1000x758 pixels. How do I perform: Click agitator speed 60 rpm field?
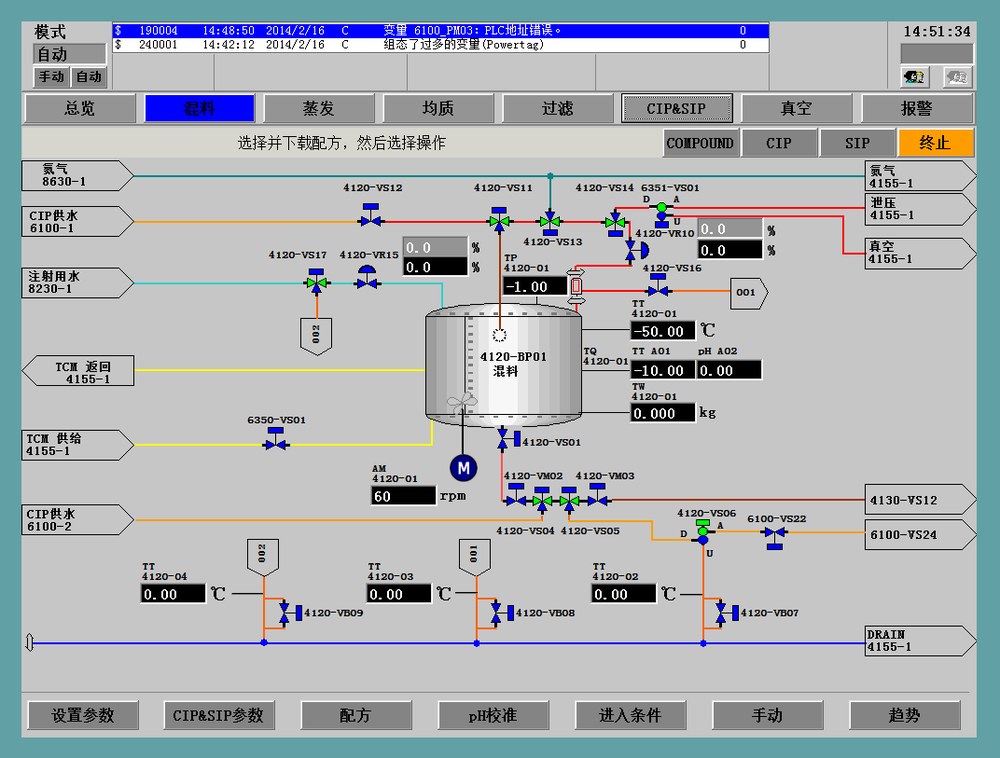pos(403,496)
